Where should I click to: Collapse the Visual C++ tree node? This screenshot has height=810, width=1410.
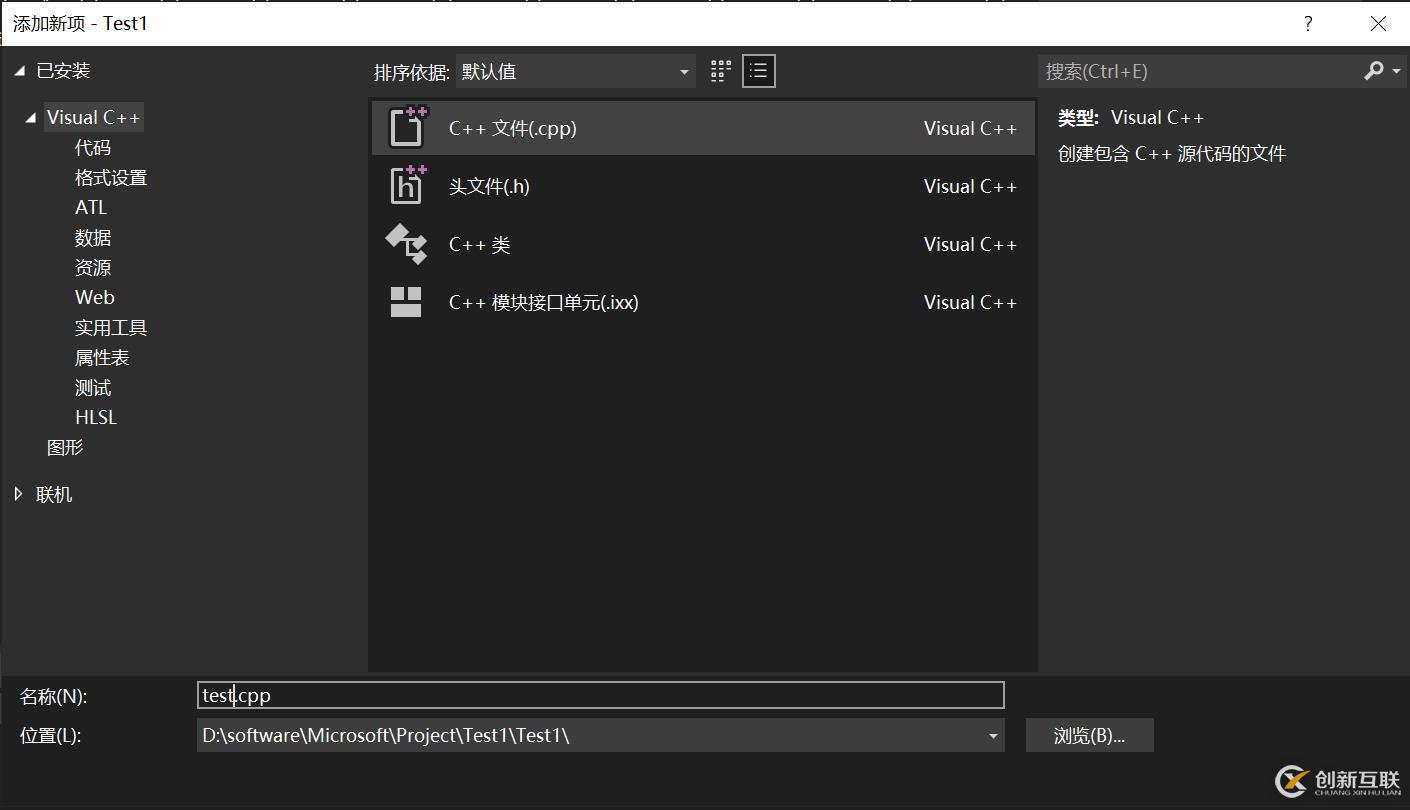(32, 118)
